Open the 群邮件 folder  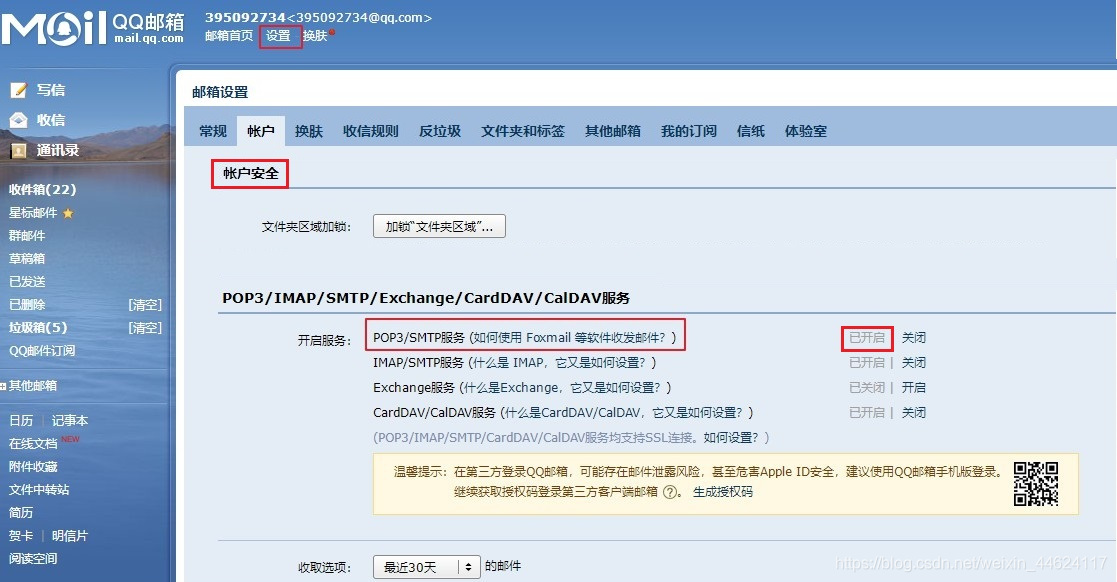27,236
